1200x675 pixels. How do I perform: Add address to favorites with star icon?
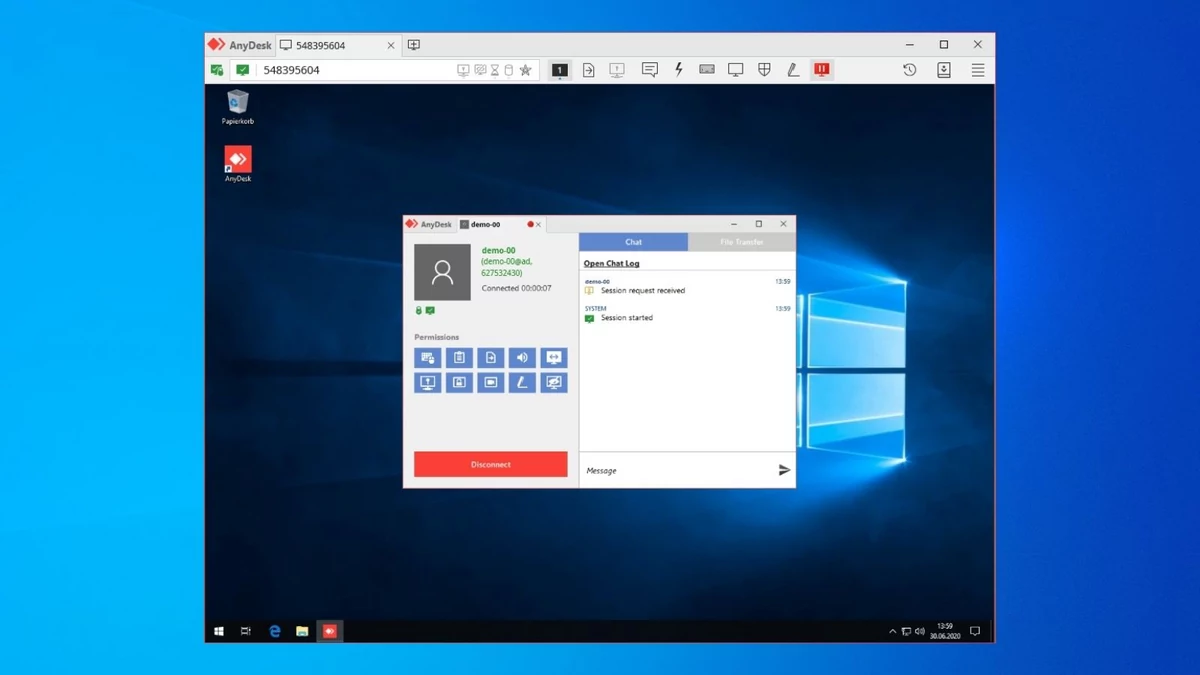click(x=525, y=70)
